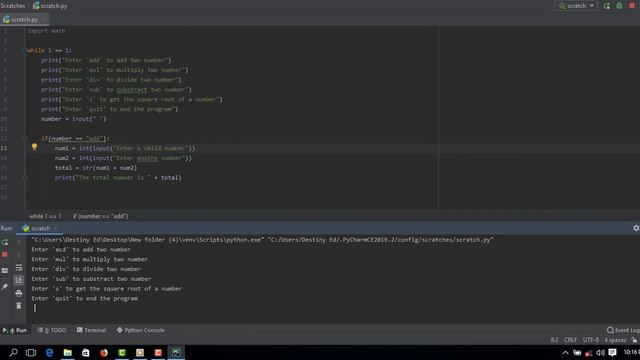
Task: Open Microsoft Store from taskbar
Action: [86, 352]
